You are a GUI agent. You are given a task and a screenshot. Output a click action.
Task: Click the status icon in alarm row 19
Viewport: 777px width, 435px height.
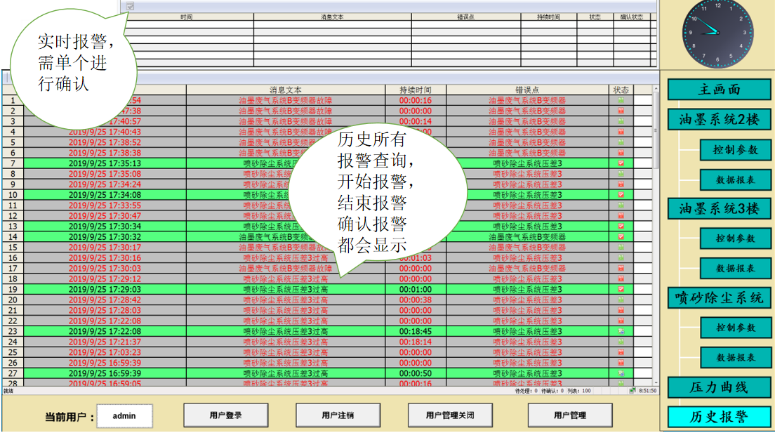620,289
